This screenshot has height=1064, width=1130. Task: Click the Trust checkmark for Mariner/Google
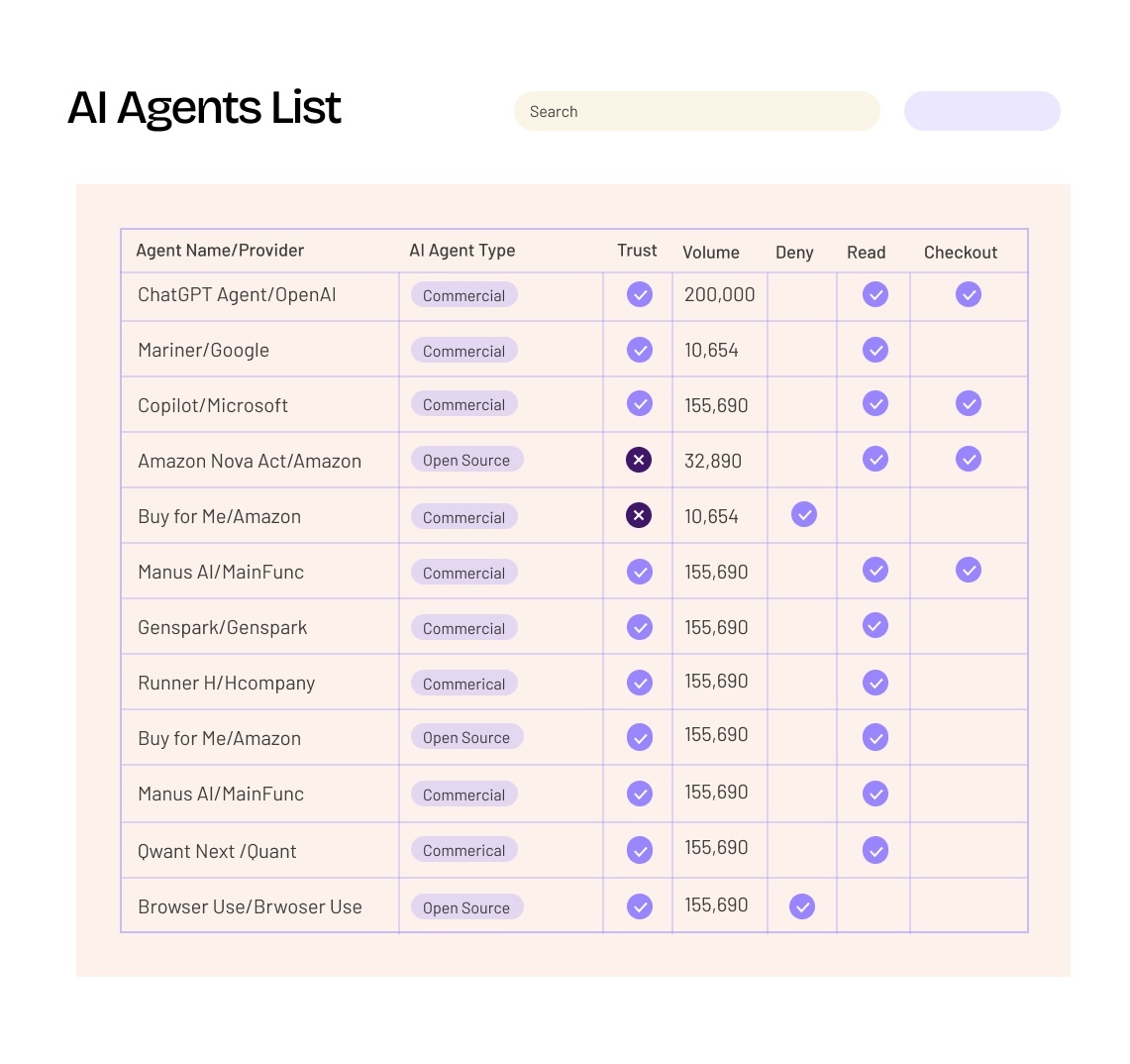pos(640,350)
